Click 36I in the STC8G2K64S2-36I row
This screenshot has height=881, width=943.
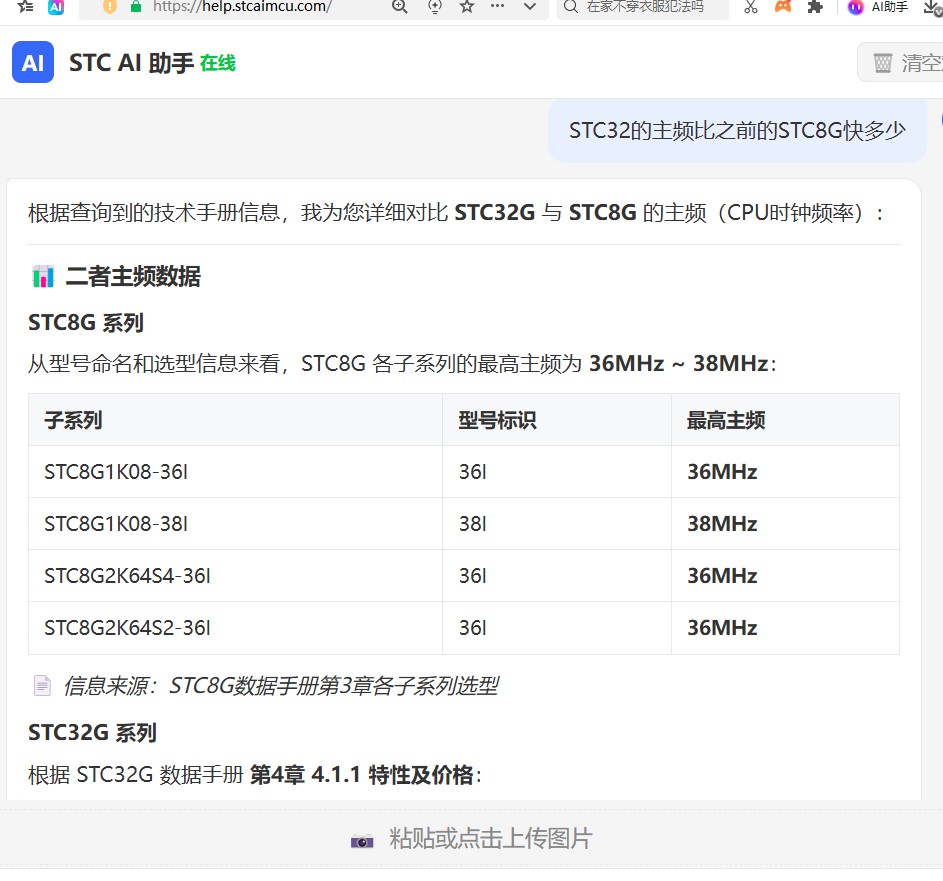473,628
